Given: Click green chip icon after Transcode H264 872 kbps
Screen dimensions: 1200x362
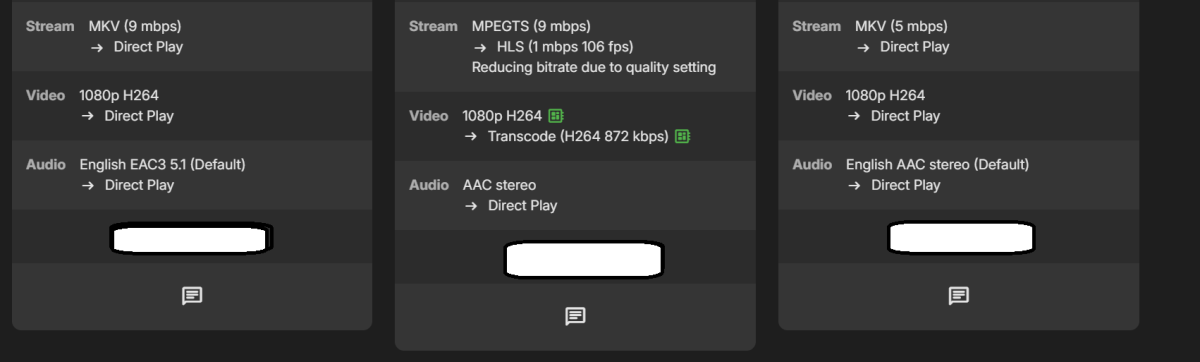Looking at the screenshot, I should (x=683, y=136).
